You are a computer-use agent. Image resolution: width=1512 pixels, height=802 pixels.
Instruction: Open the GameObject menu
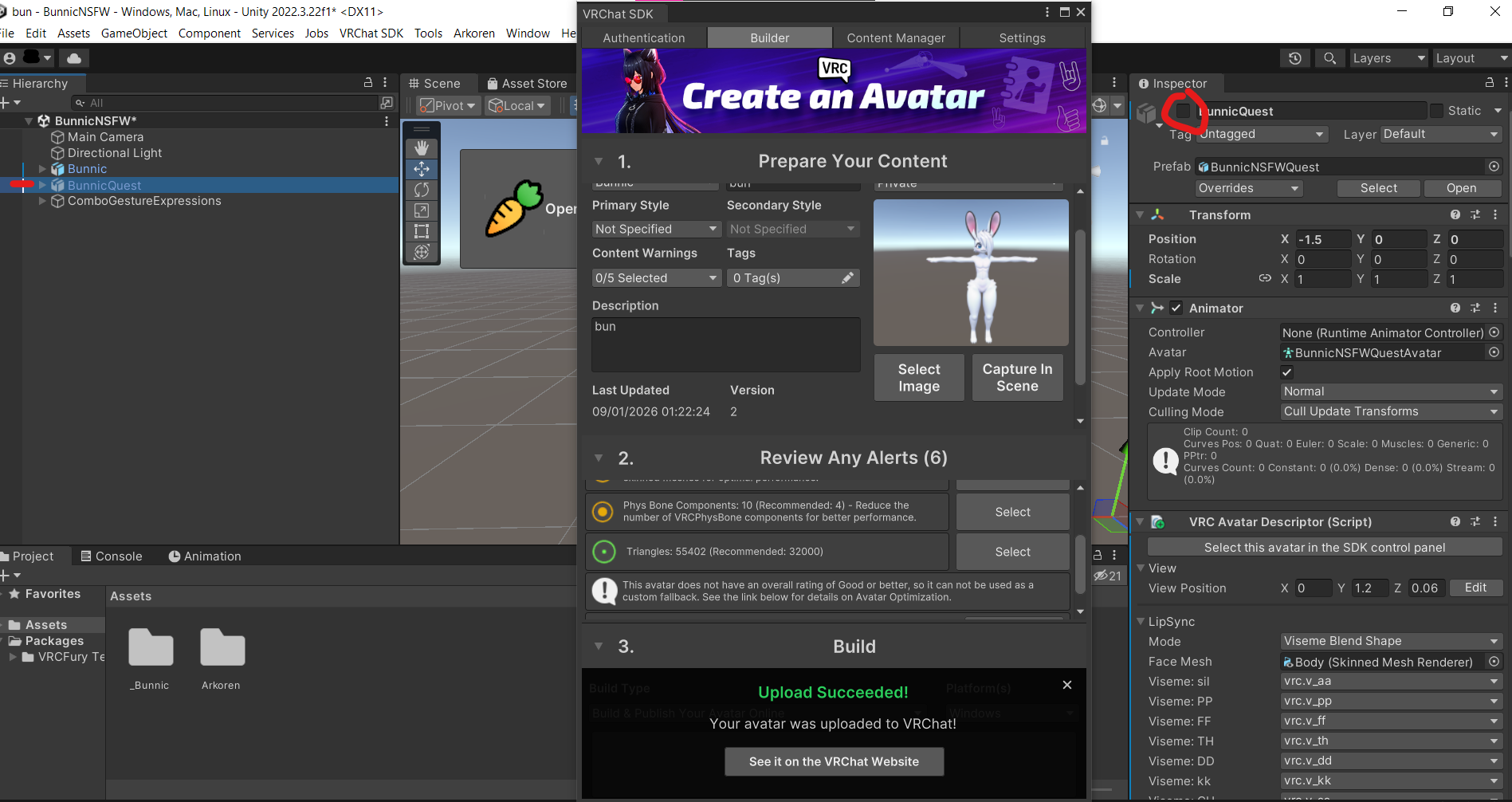coord(134,33)
